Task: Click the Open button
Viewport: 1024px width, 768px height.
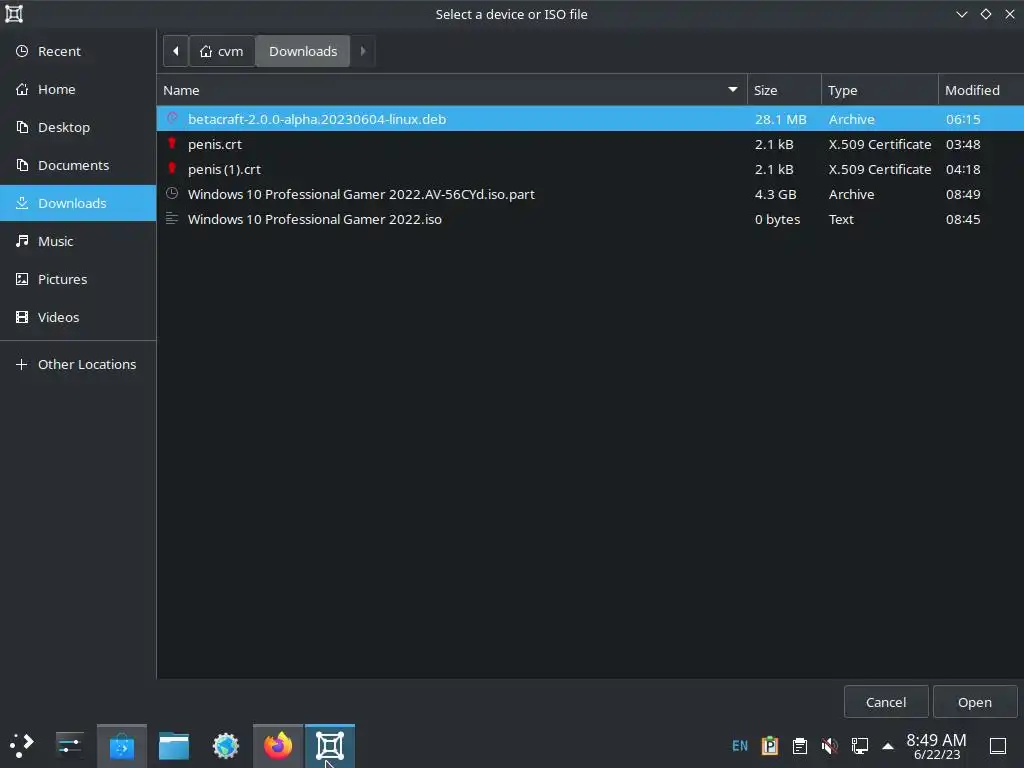Action: (x=974, y=701)
